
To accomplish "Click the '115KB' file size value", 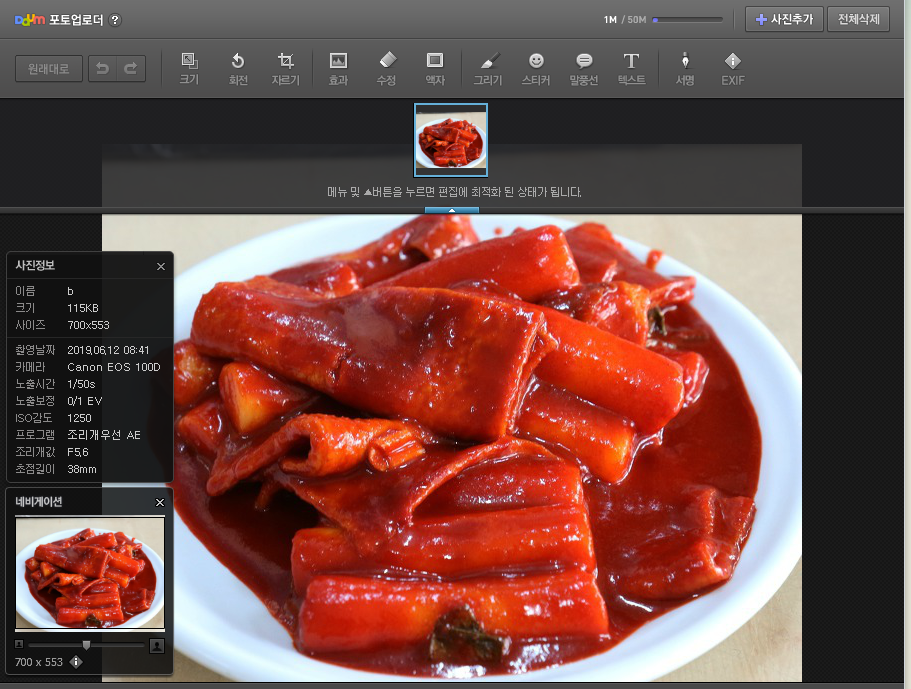I will 83,308.
